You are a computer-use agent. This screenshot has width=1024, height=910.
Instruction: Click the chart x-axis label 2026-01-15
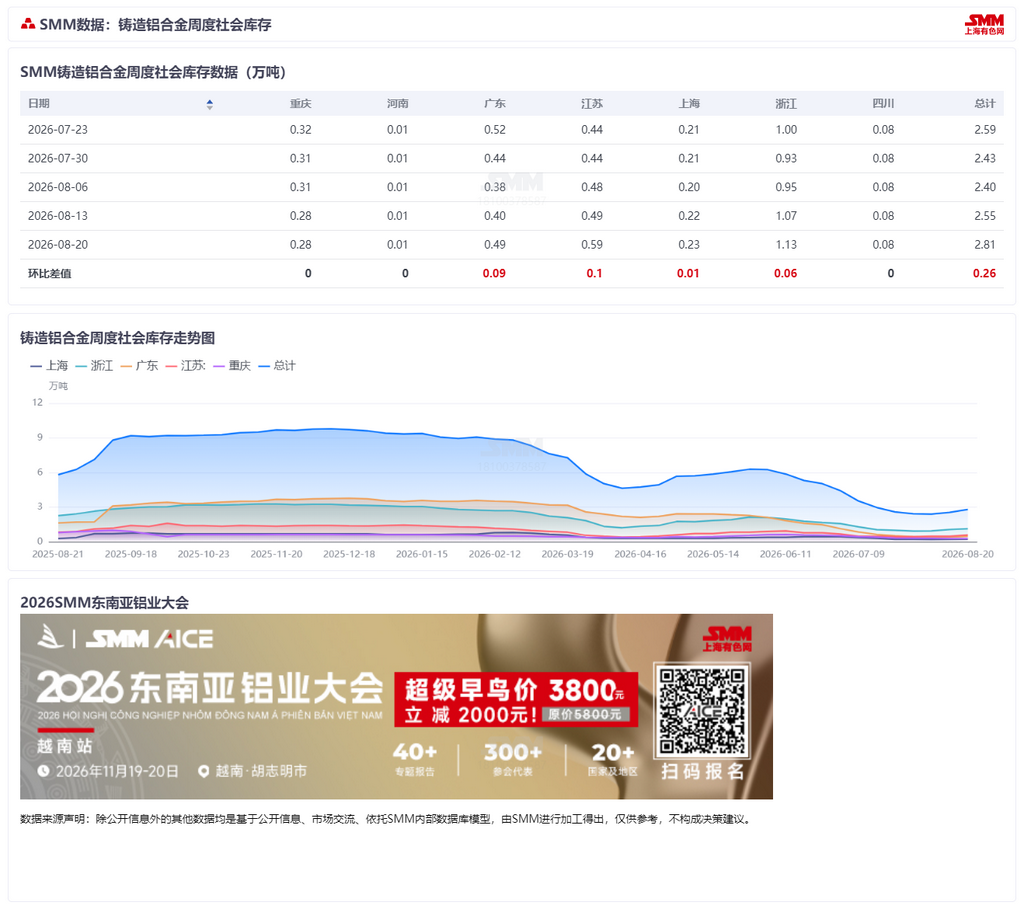coord(422,554)
